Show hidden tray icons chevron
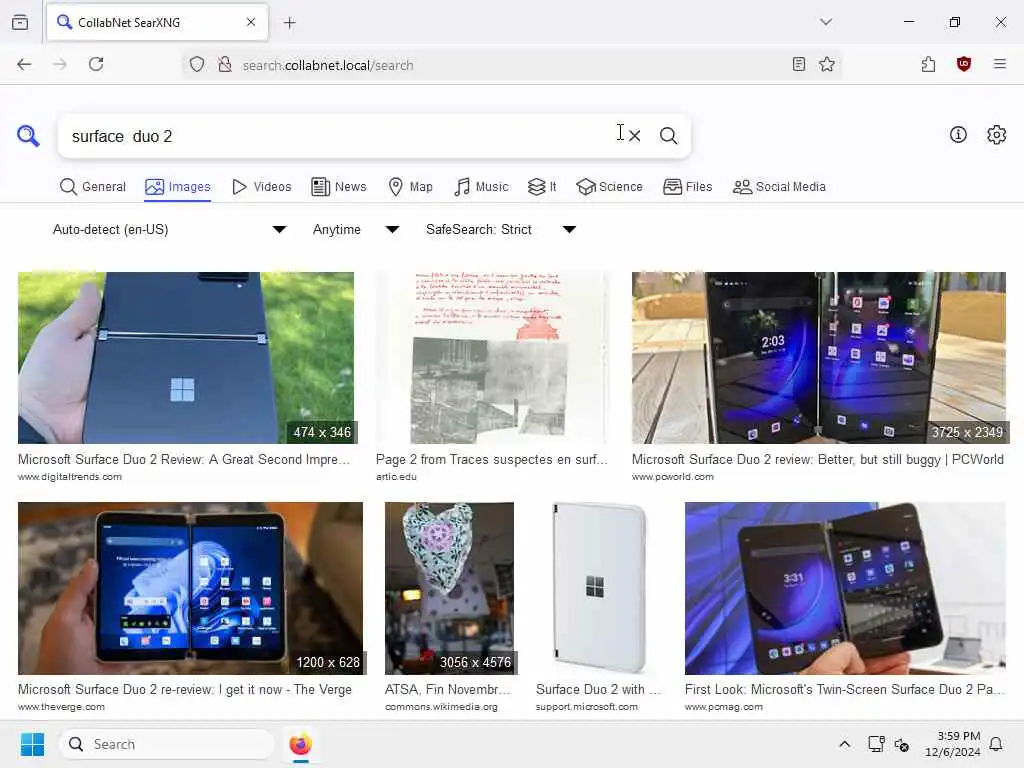 (844, 744)
